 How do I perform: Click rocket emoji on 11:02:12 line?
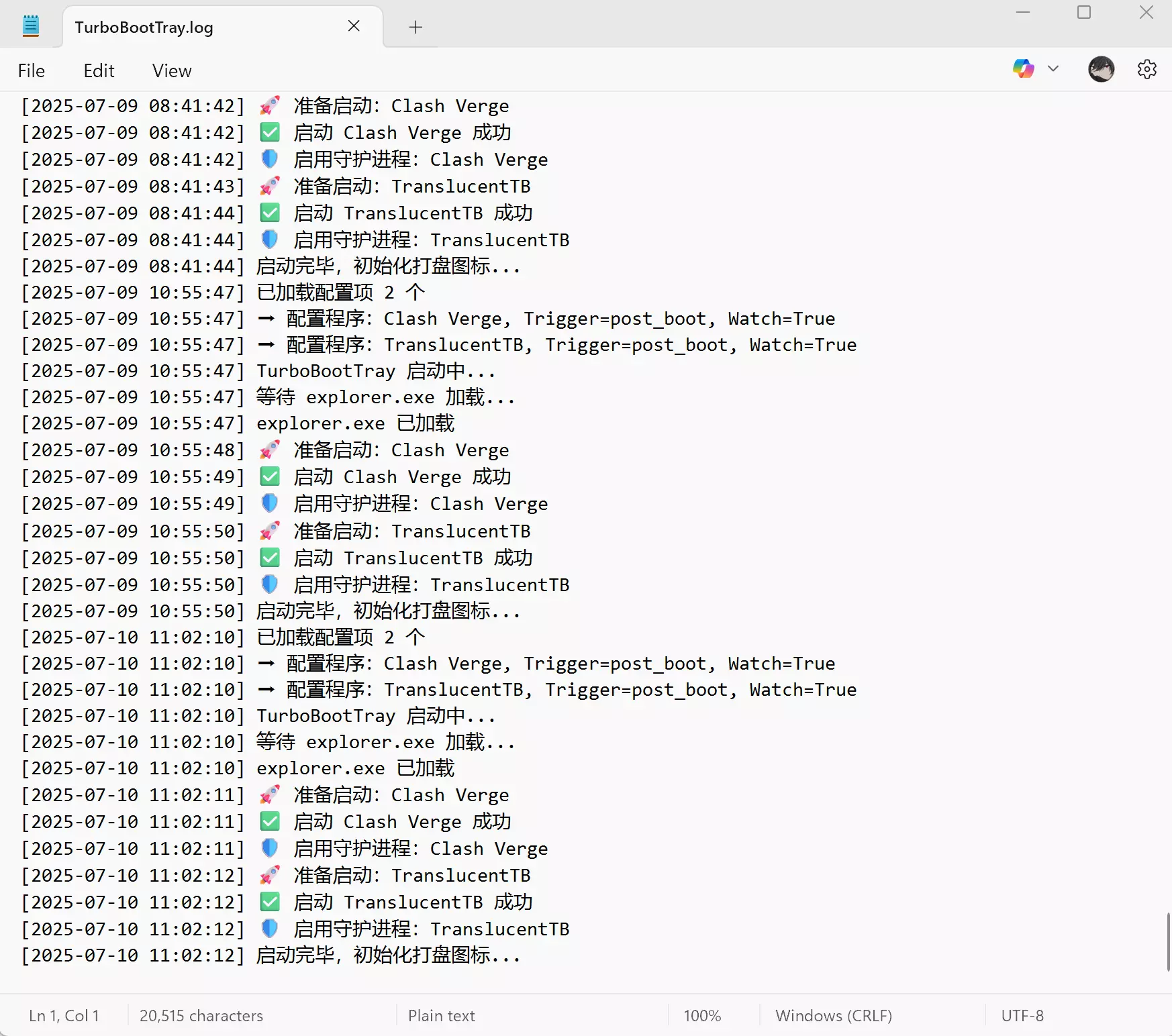point(270,875)
